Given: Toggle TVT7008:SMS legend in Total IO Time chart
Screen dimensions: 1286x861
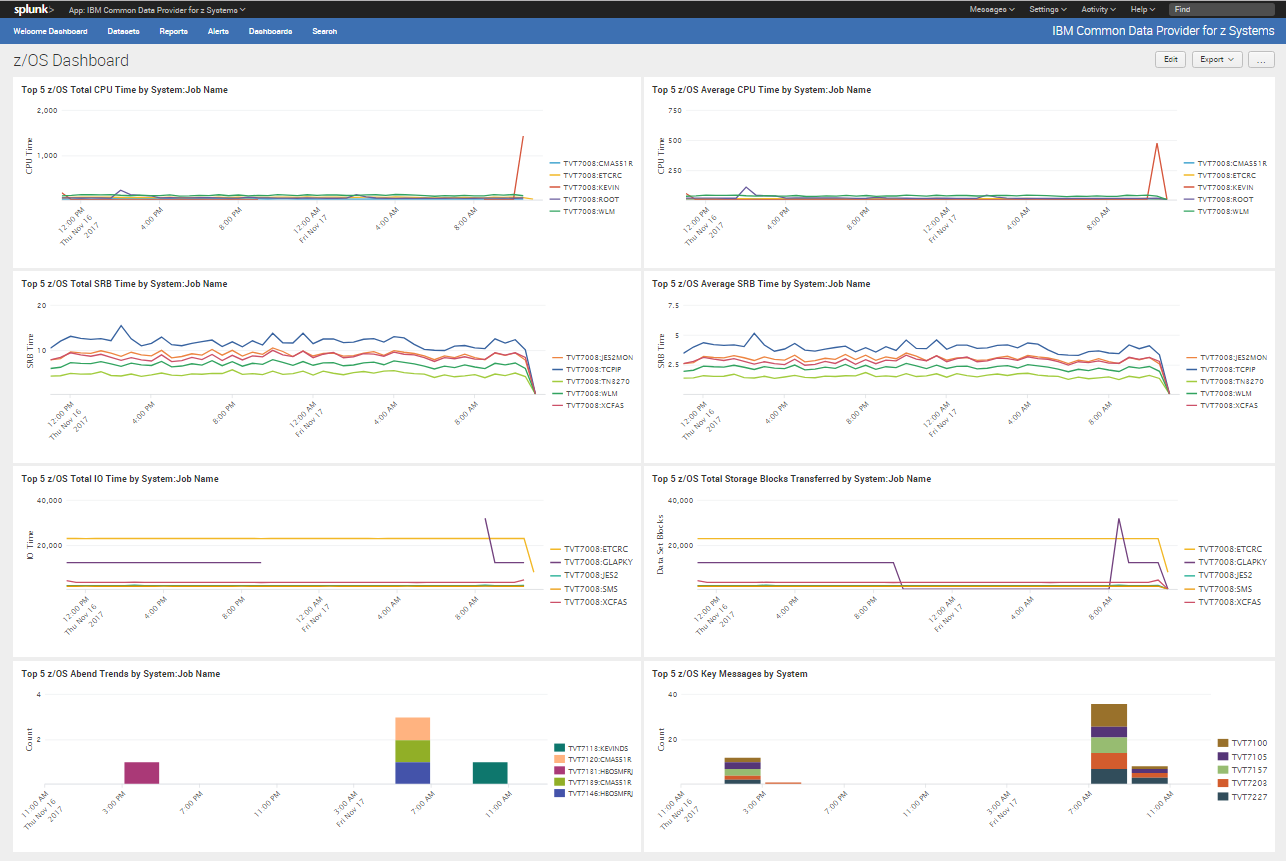Looking at the screenshot, I should 586,590.
